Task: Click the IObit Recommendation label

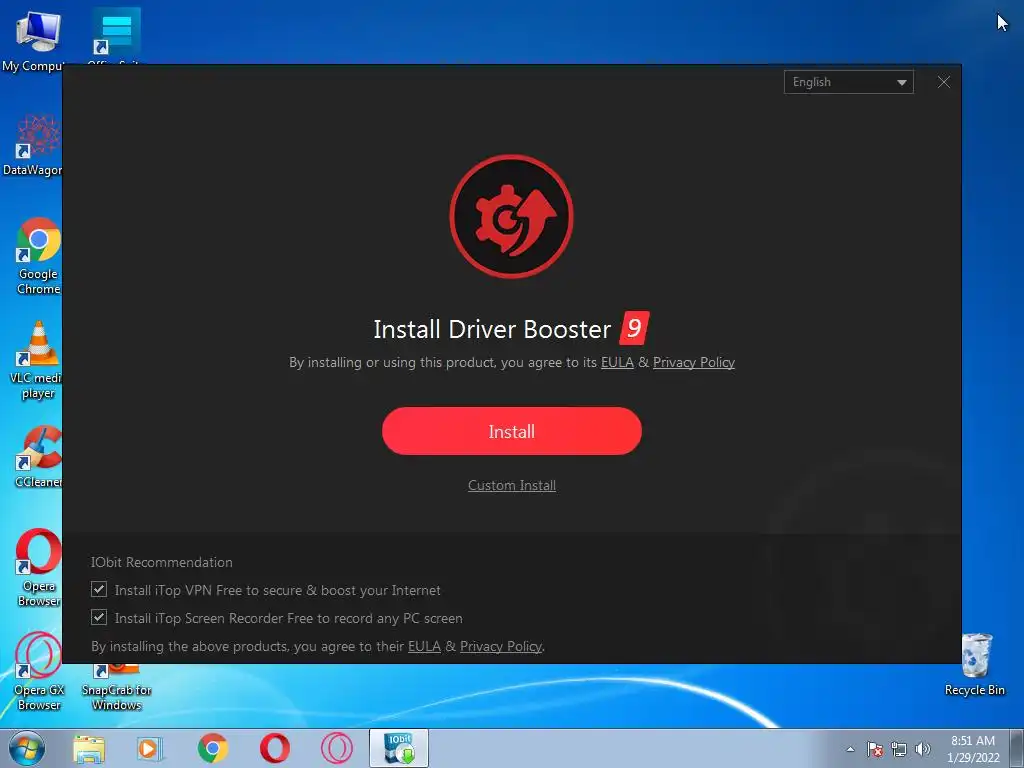Action: click(x=161, y=562)
